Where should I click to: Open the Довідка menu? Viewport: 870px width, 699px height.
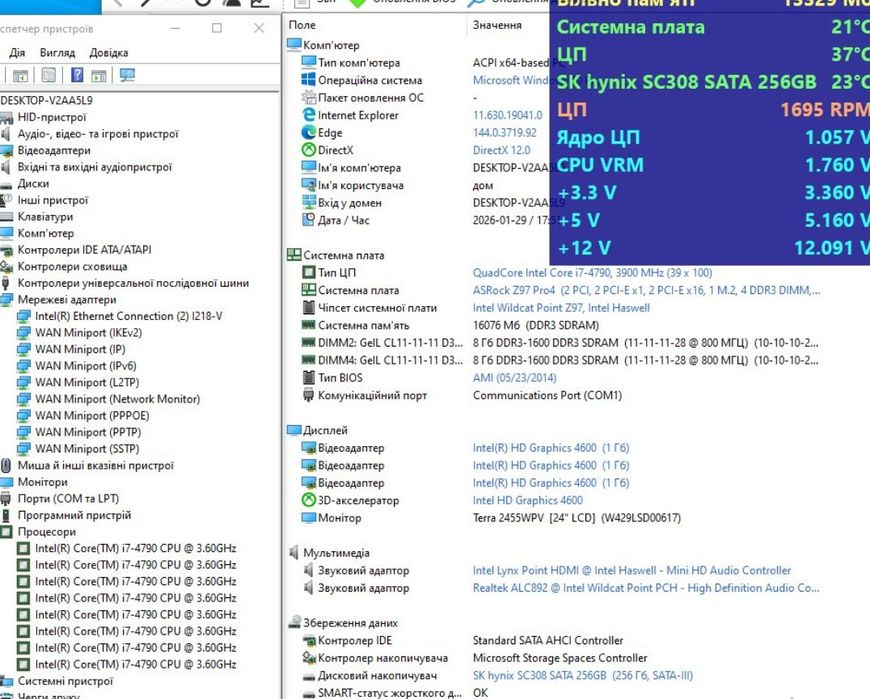tap(109, 53)
